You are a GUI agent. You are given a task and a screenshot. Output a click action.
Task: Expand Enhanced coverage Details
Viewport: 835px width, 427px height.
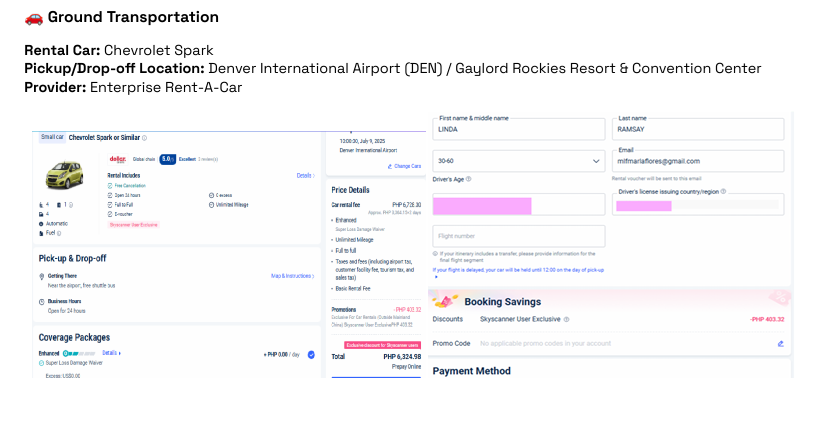click(112, 353)
